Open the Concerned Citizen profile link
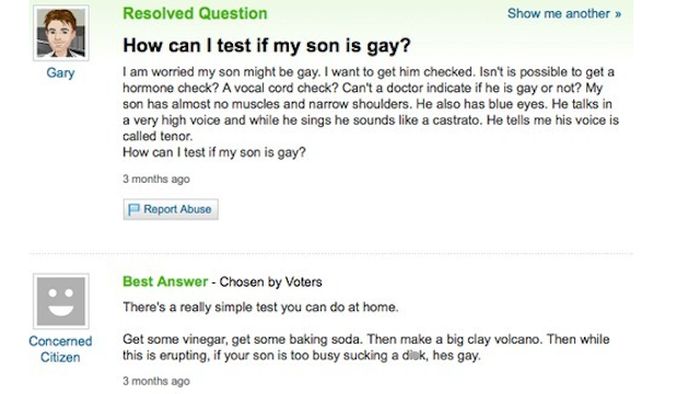 [x=60, y=349]
